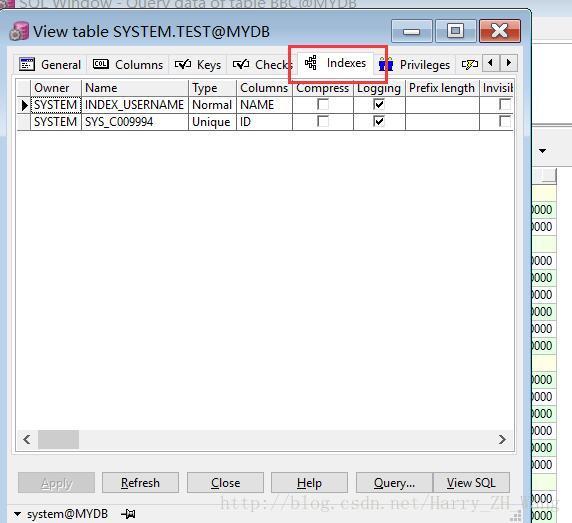572x523 pixels.
Task: Click the Type column header
Action: click(x=212, y=88)
